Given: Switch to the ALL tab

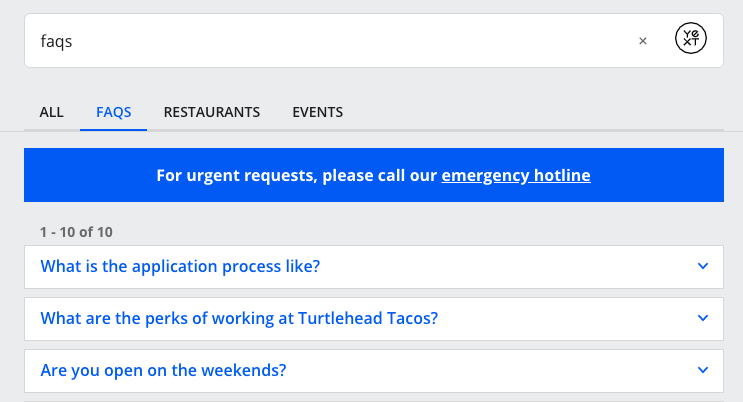Looking at the screenshot, I should tap(52, 112).
